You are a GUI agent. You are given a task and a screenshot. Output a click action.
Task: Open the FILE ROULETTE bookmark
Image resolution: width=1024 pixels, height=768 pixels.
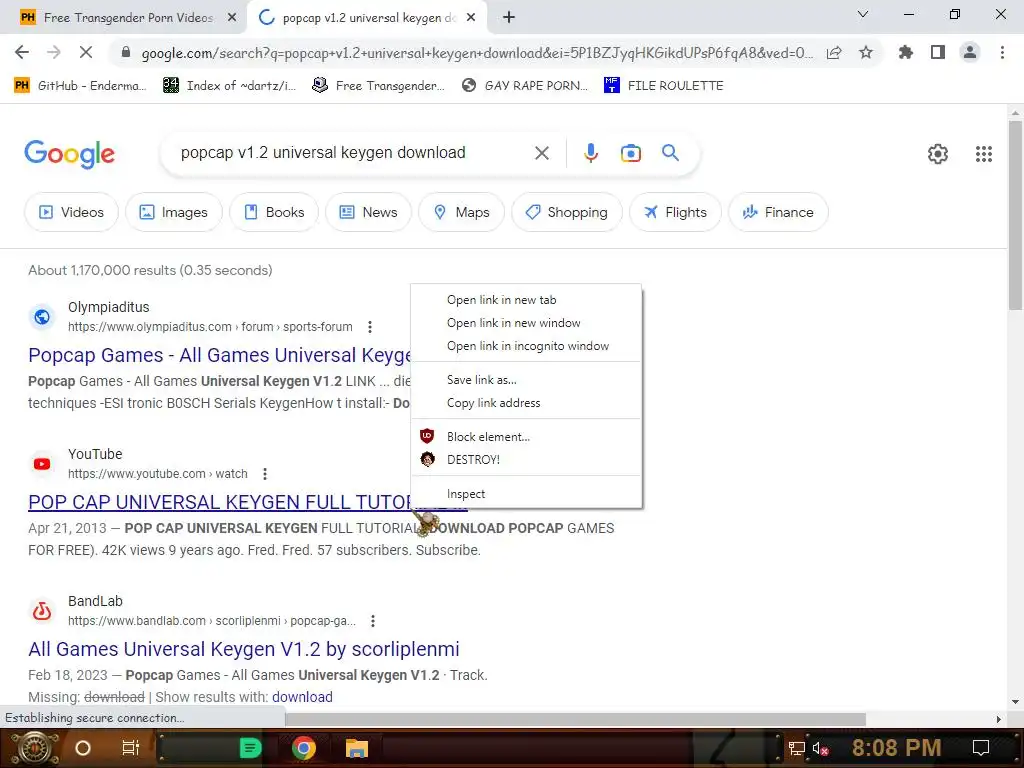[x=664, y=86]
